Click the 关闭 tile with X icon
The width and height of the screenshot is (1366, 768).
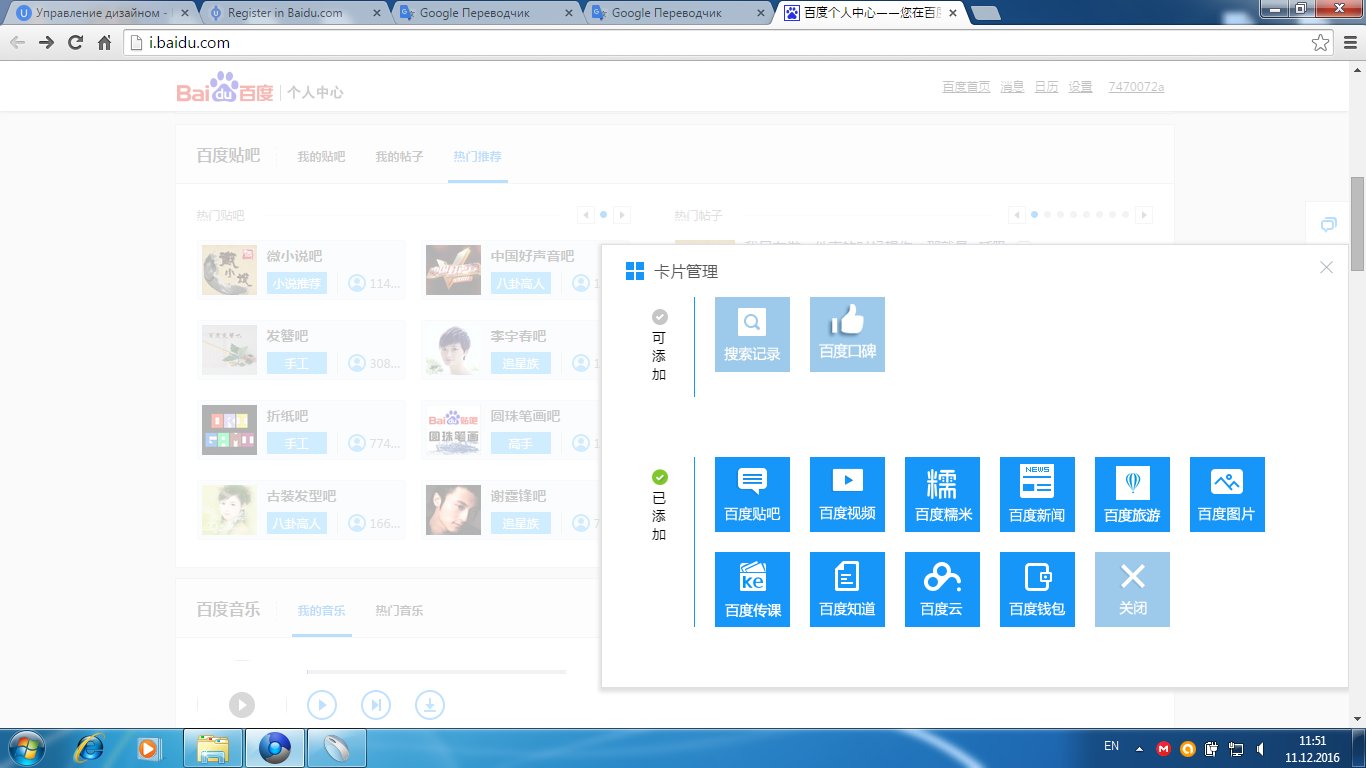coord(1132,589)
